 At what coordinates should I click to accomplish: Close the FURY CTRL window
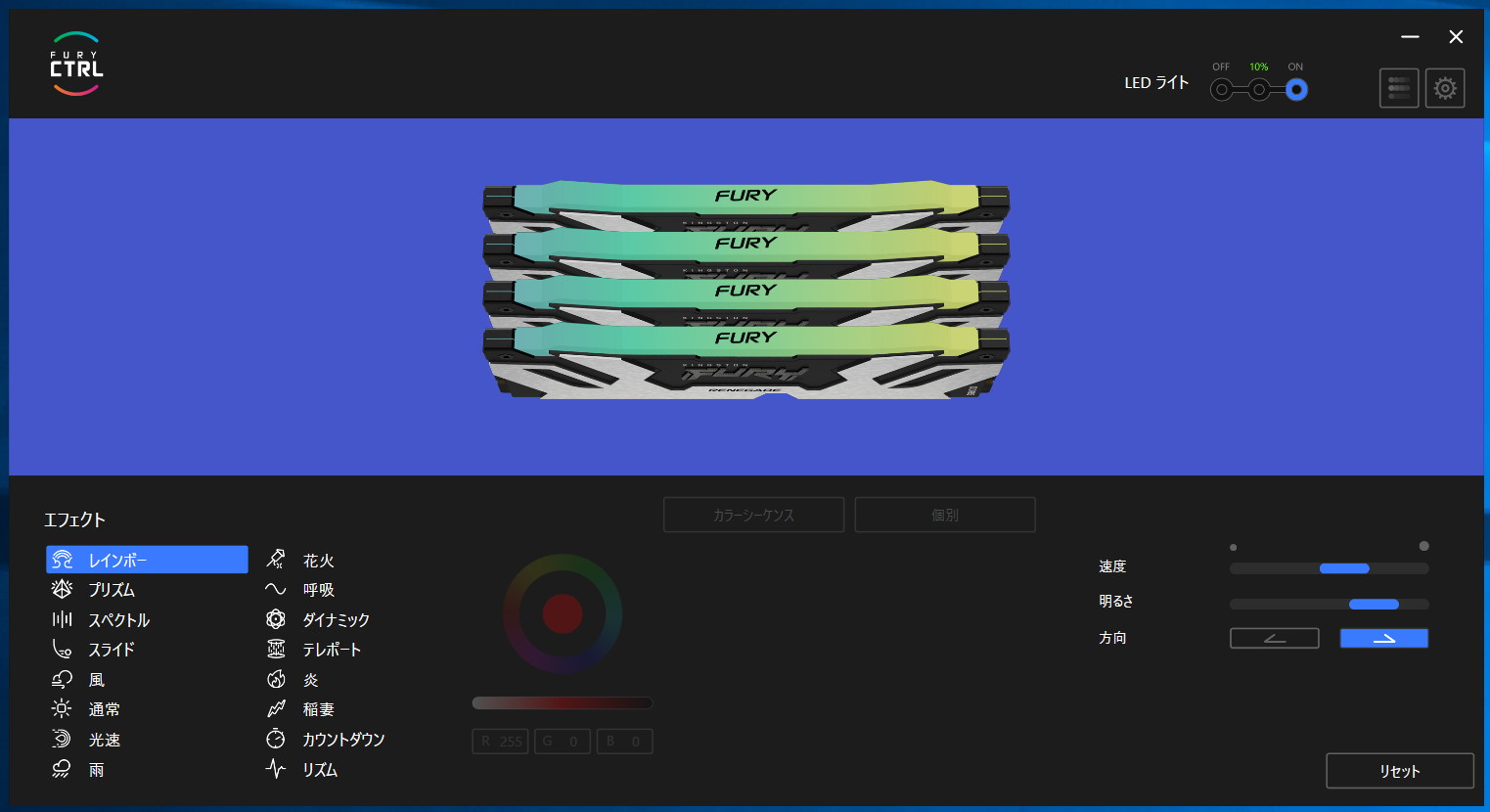pos(1456,36)
